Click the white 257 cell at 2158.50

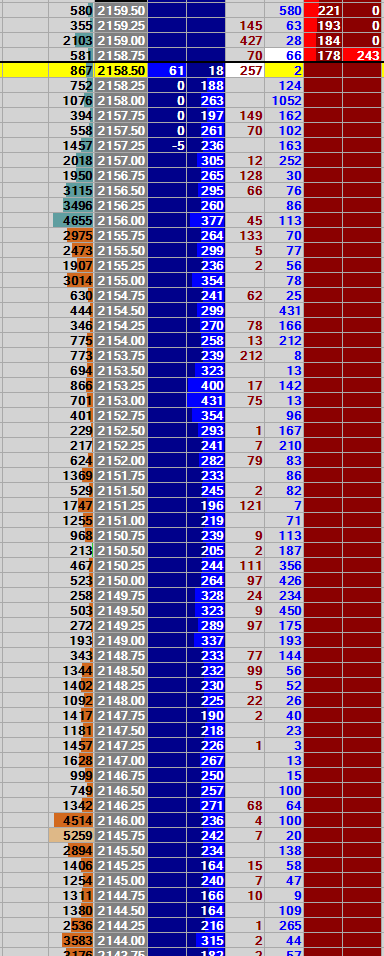pos(245,71)
